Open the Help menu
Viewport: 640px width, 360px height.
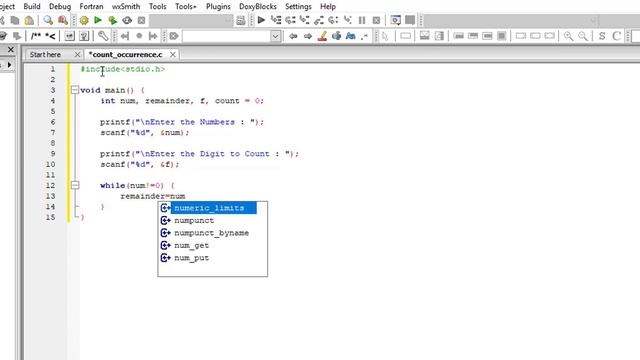click(x=328, y=7)
